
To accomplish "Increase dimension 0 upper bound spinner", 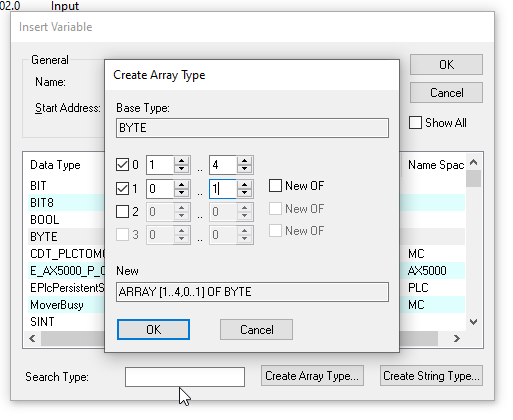I will pyautogui.click(x=245, y=160).
